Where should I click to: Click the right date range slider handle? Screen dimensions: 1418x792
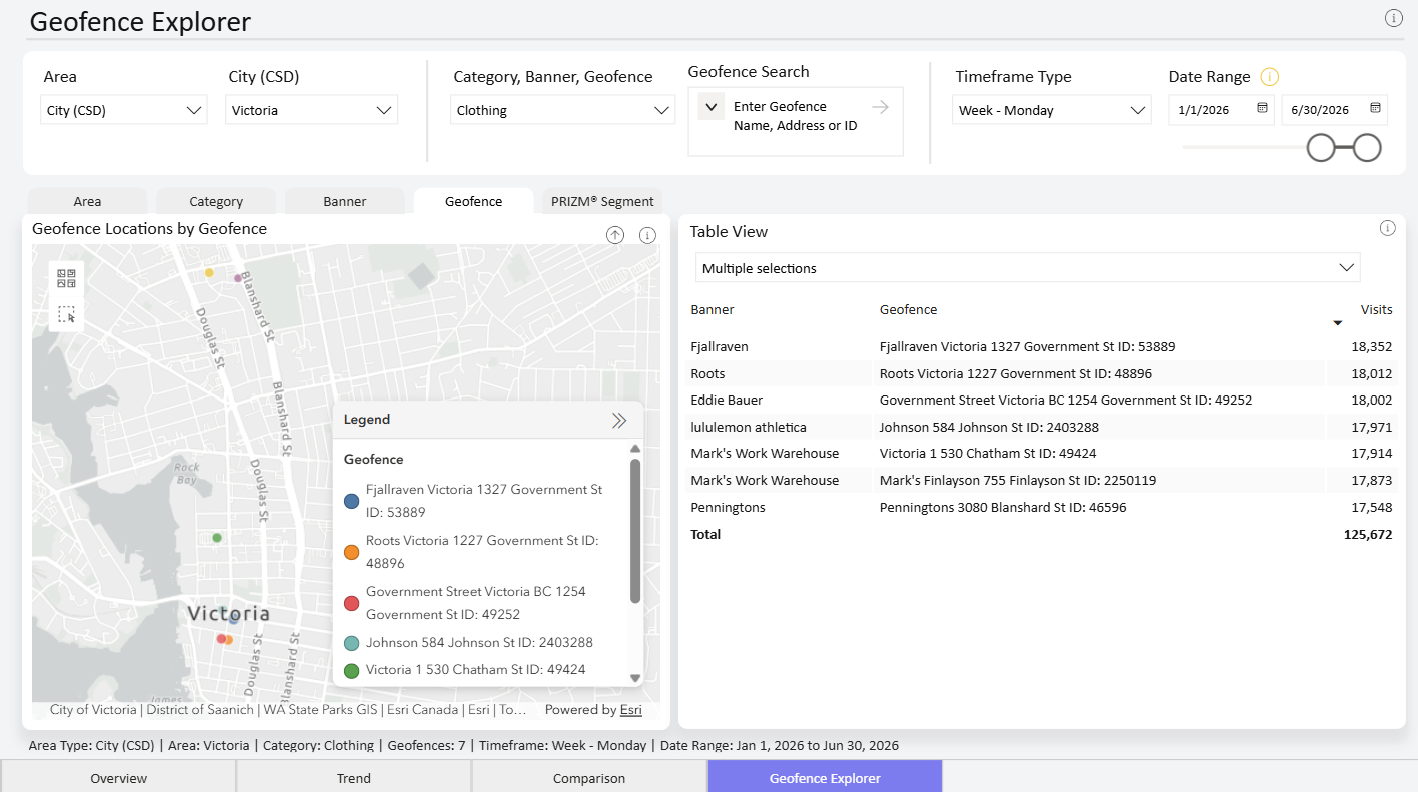pos(1367,148)
